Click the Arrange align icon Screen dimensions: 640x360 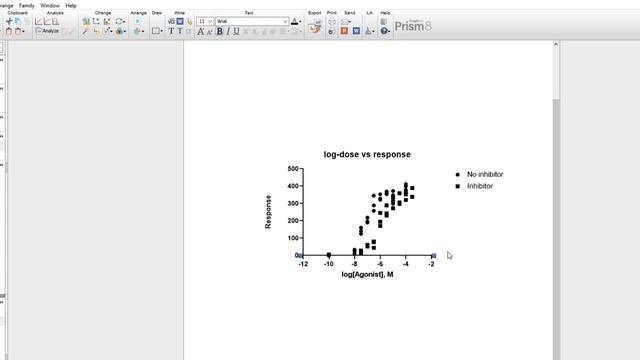click(x=138, y=21)
